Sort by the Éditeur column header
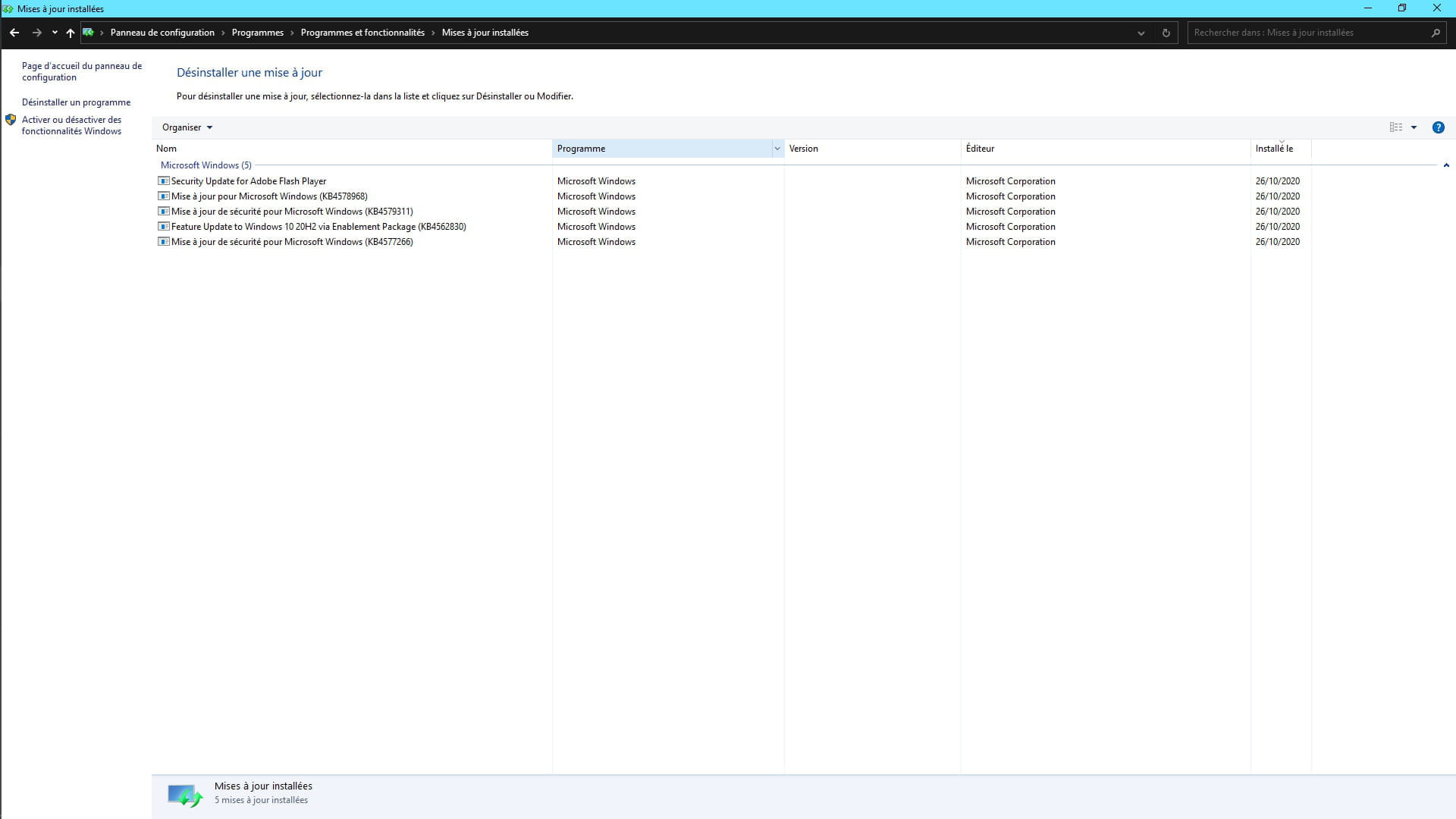 [1106, 149]
